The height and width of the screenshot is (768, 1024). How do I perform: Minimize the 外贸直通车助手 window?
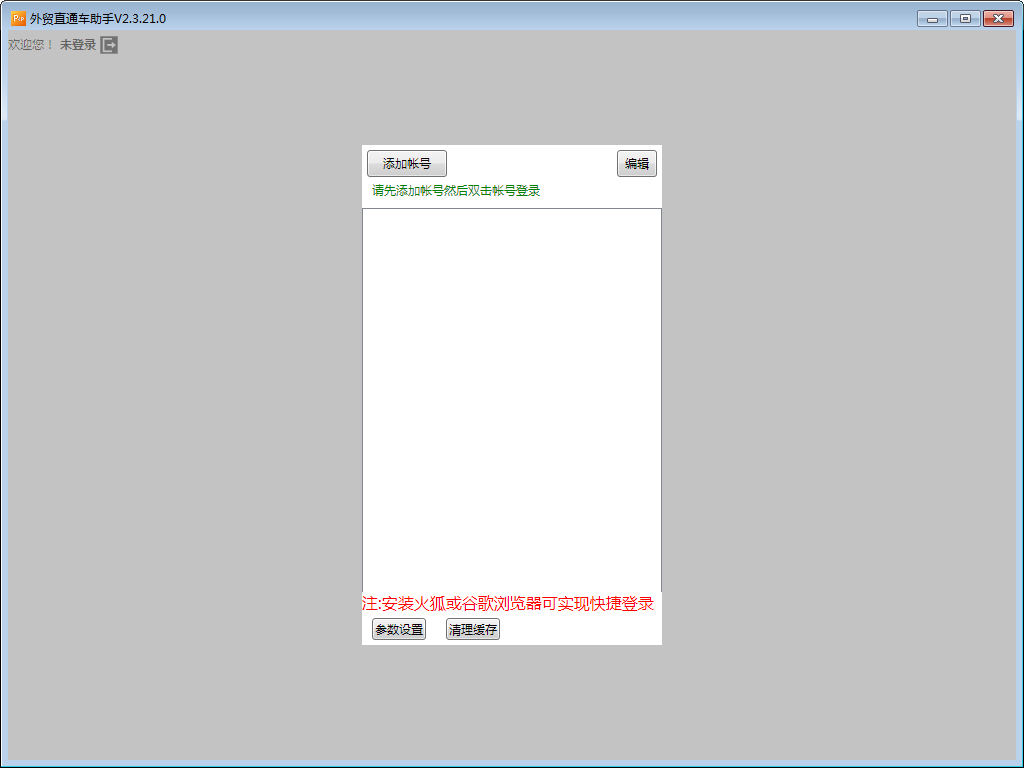coord(932,19)
